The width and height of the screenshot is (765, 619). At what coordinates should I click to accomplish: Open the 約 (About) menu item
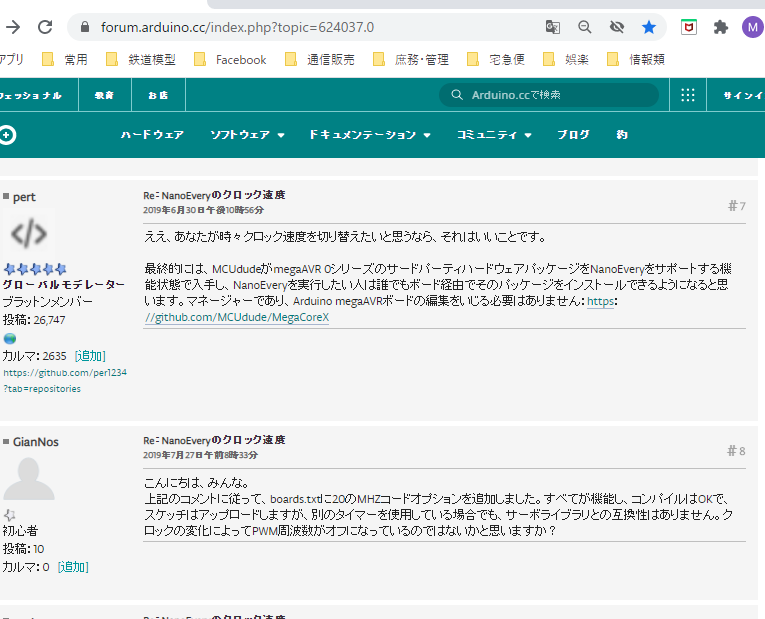622,135
